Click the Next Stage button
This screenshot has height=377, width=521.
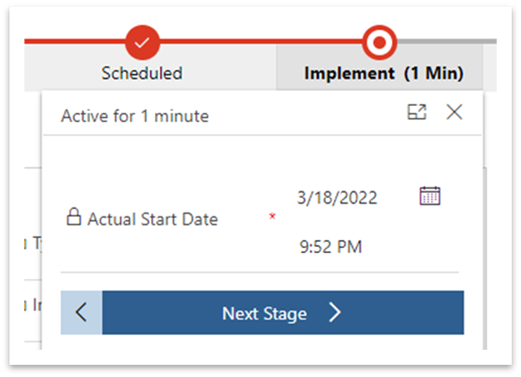[283, 312]
